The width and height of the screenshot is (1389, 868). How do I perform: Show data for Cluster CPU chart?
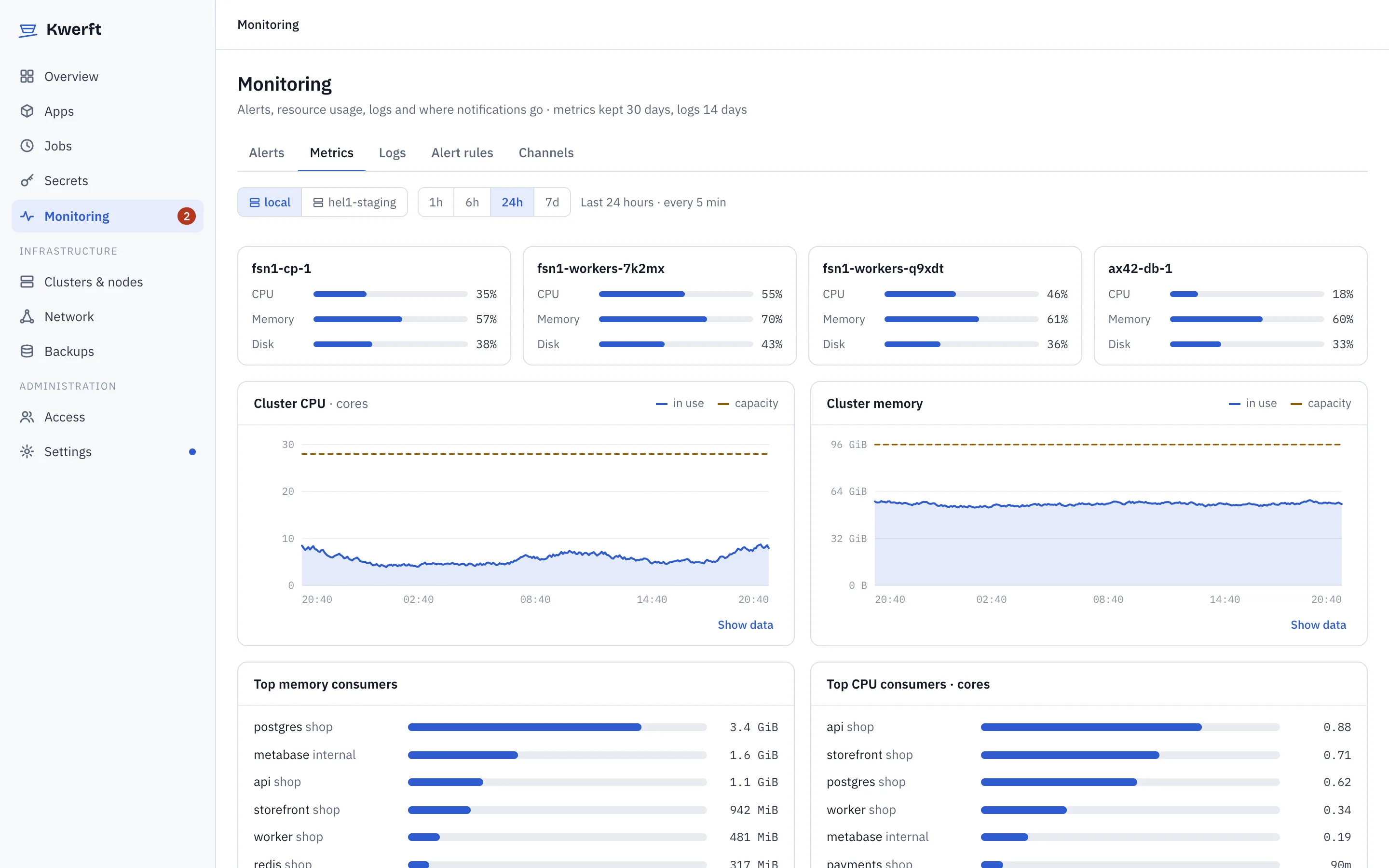745,624
